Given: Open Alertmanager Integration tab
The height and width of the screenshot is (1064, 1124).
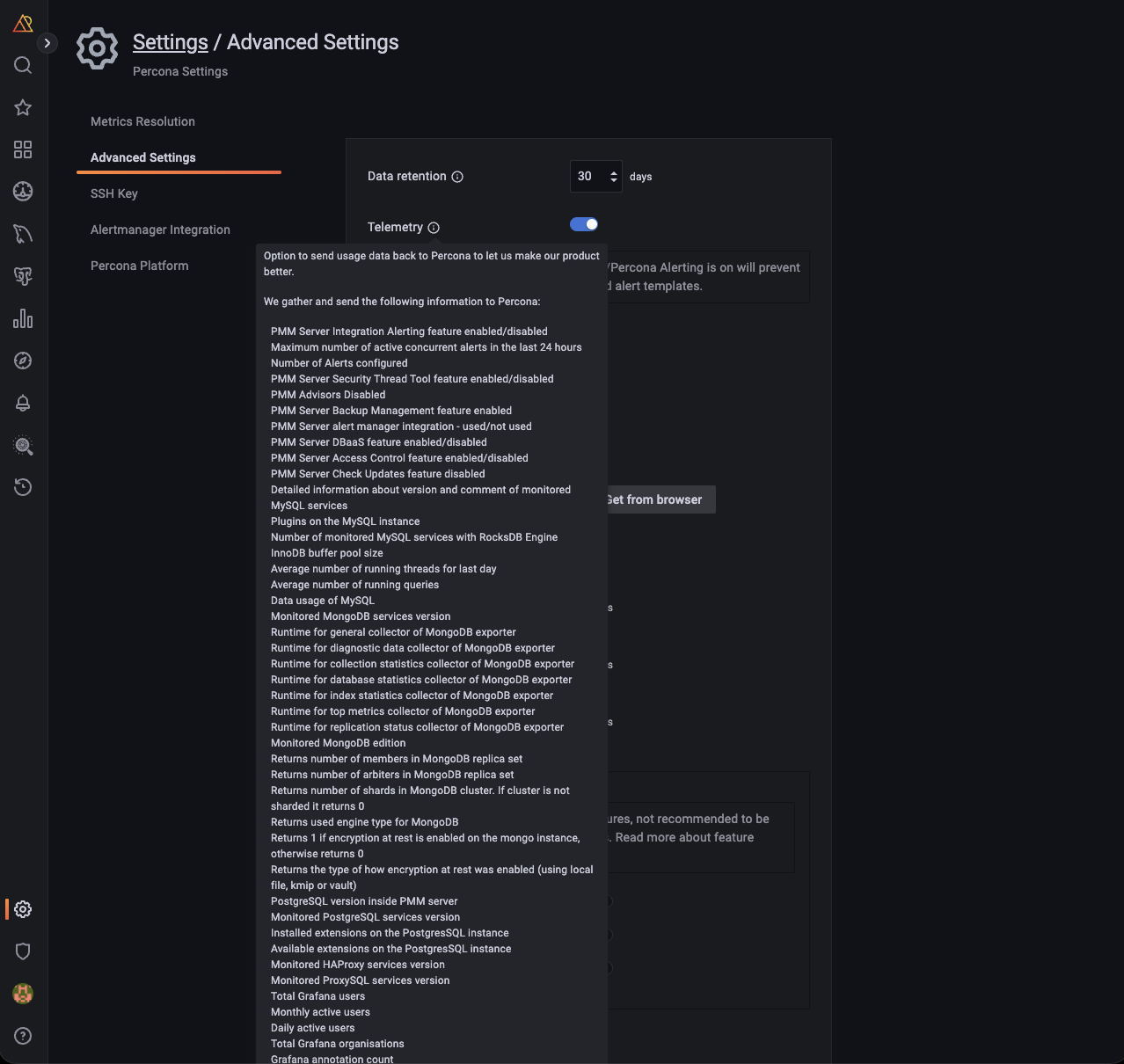Looking at the screenshot, I should (160, 230).
